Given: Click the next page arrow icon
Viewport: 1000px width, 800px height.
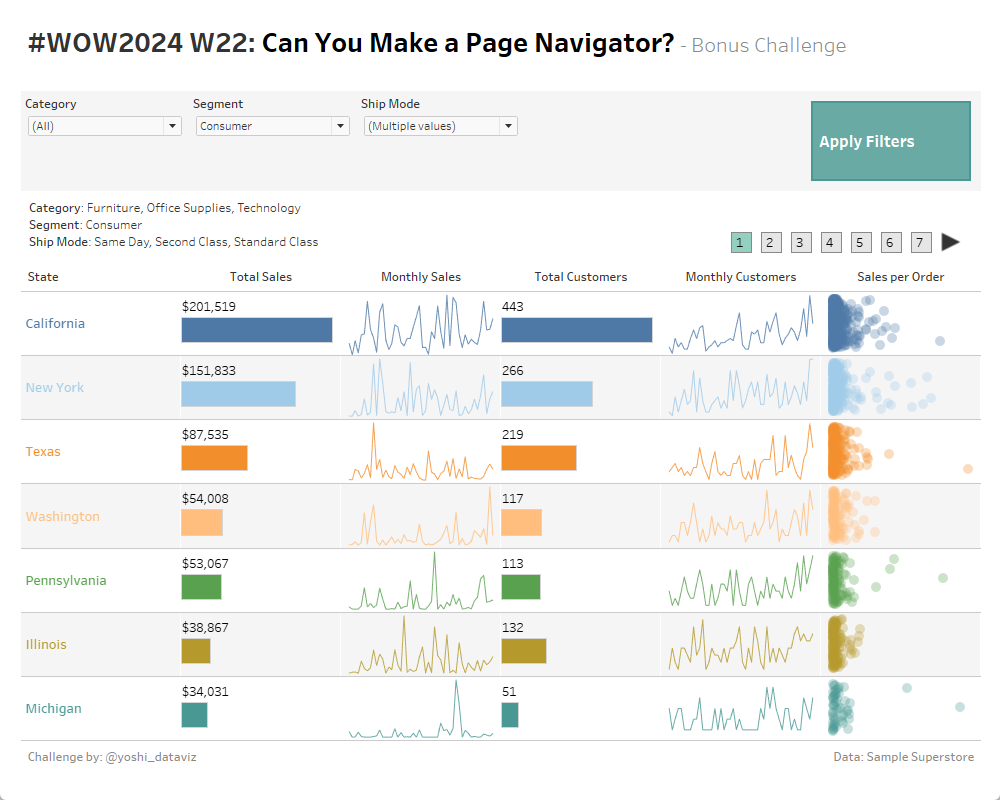Looking at the screenshot, I should 950,242.
